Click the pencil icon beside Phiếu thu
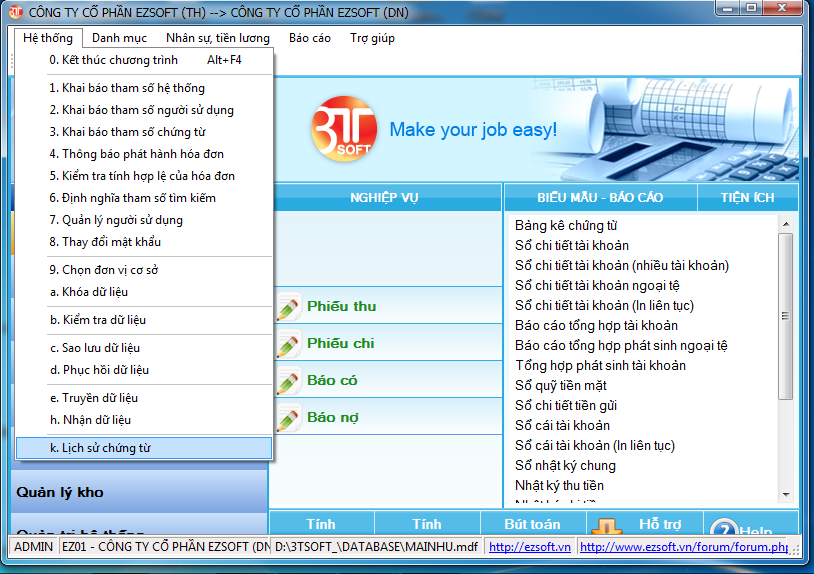This screenshot has width=814, height=574. click(x=288, y=307)
